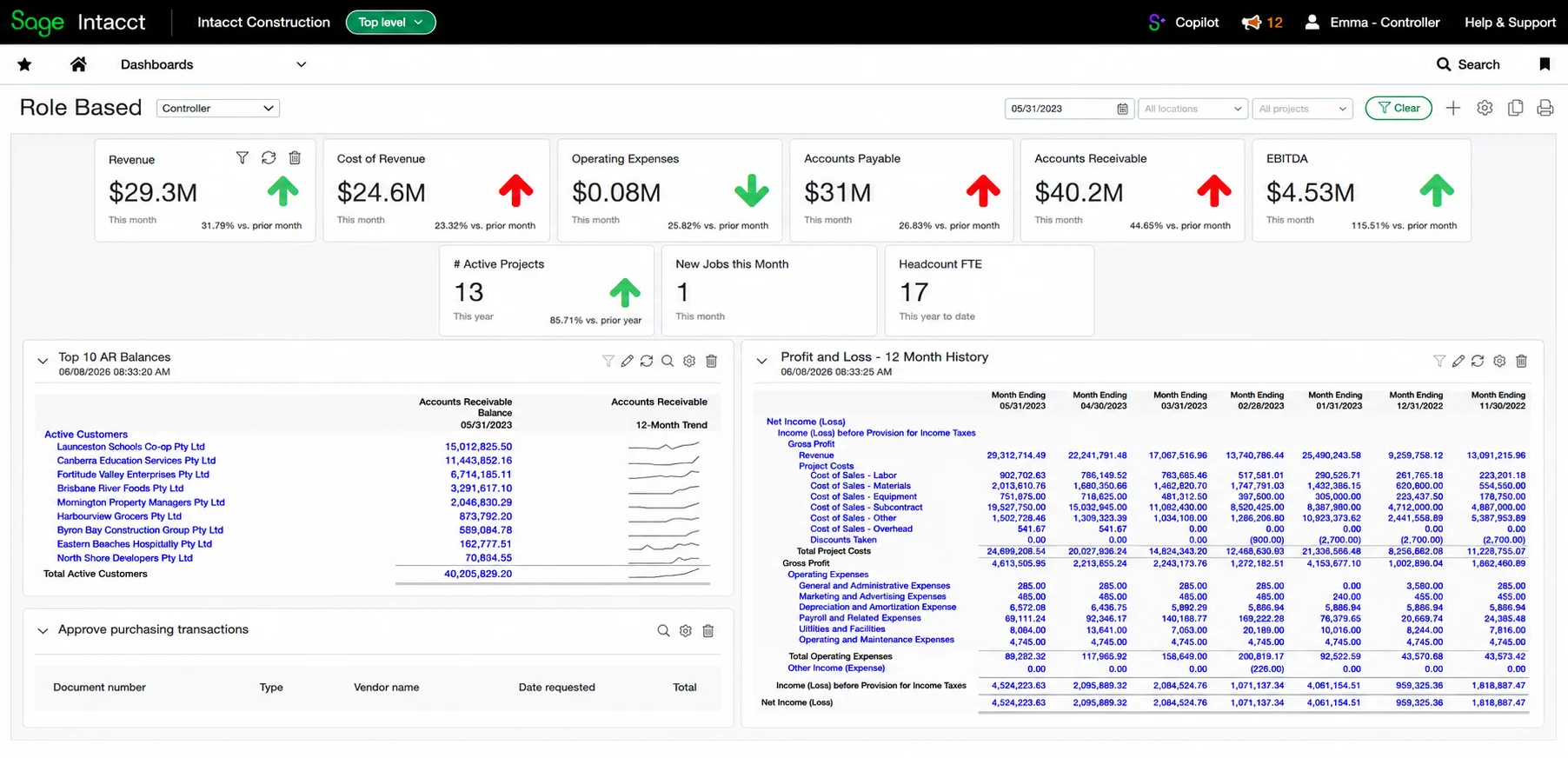Open the Top level entity dropdown
The width and height of the screenshot is (1568, 758).
(x=391, y=23)
